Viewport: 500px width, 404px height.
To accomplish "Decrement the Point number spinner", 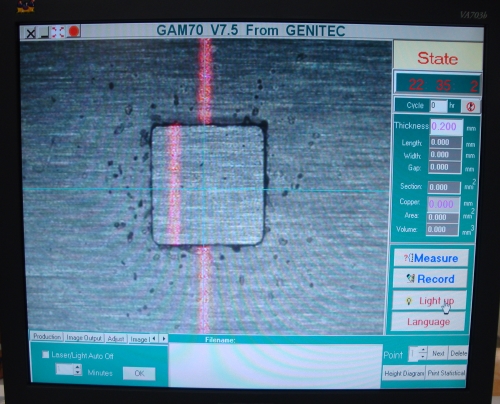I will pyautogui.click(x=423, y=357).
